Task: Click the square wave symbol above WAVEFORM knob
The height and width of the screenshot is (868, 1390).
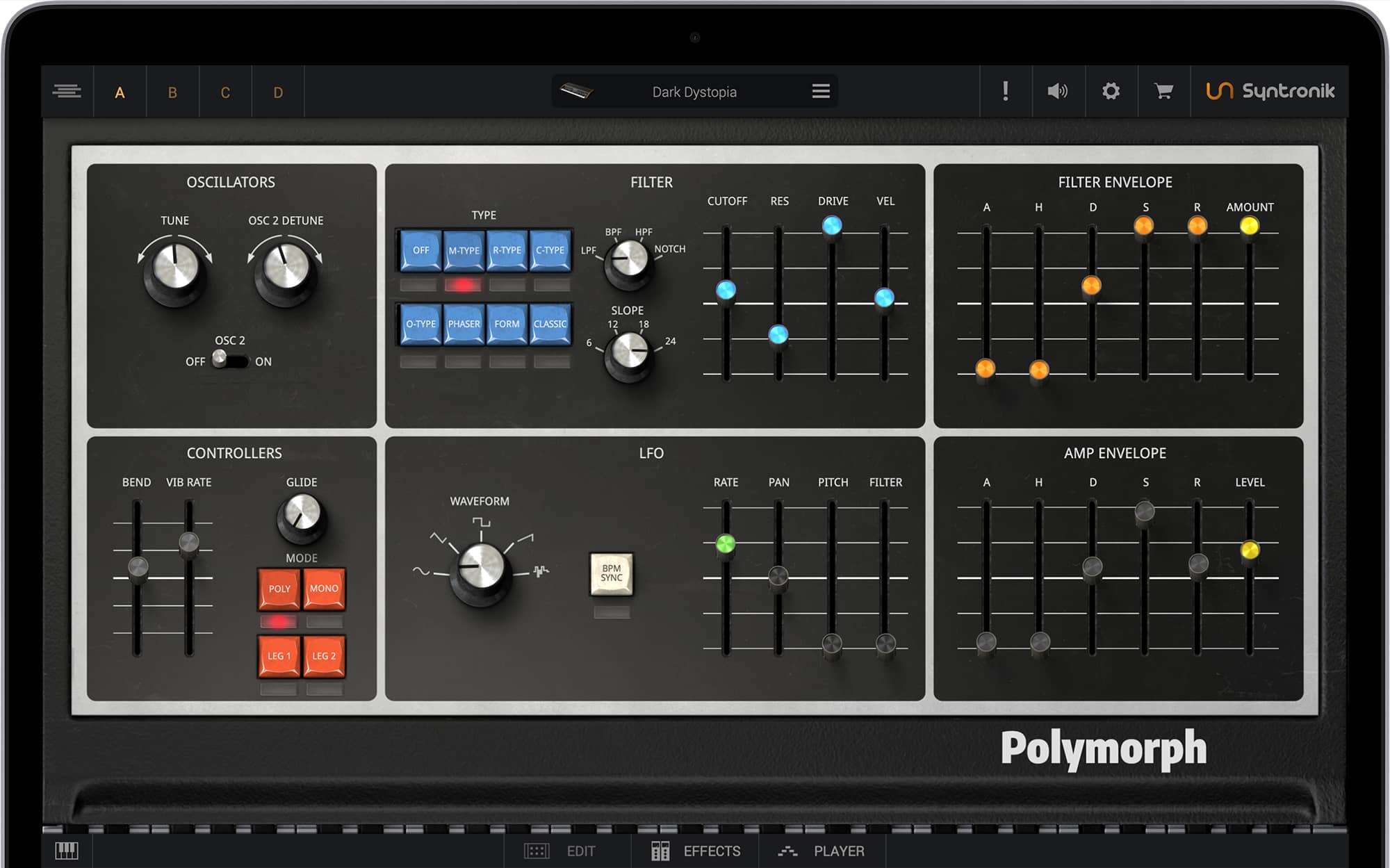Action: pyautogui.click(x=481, y=522)
